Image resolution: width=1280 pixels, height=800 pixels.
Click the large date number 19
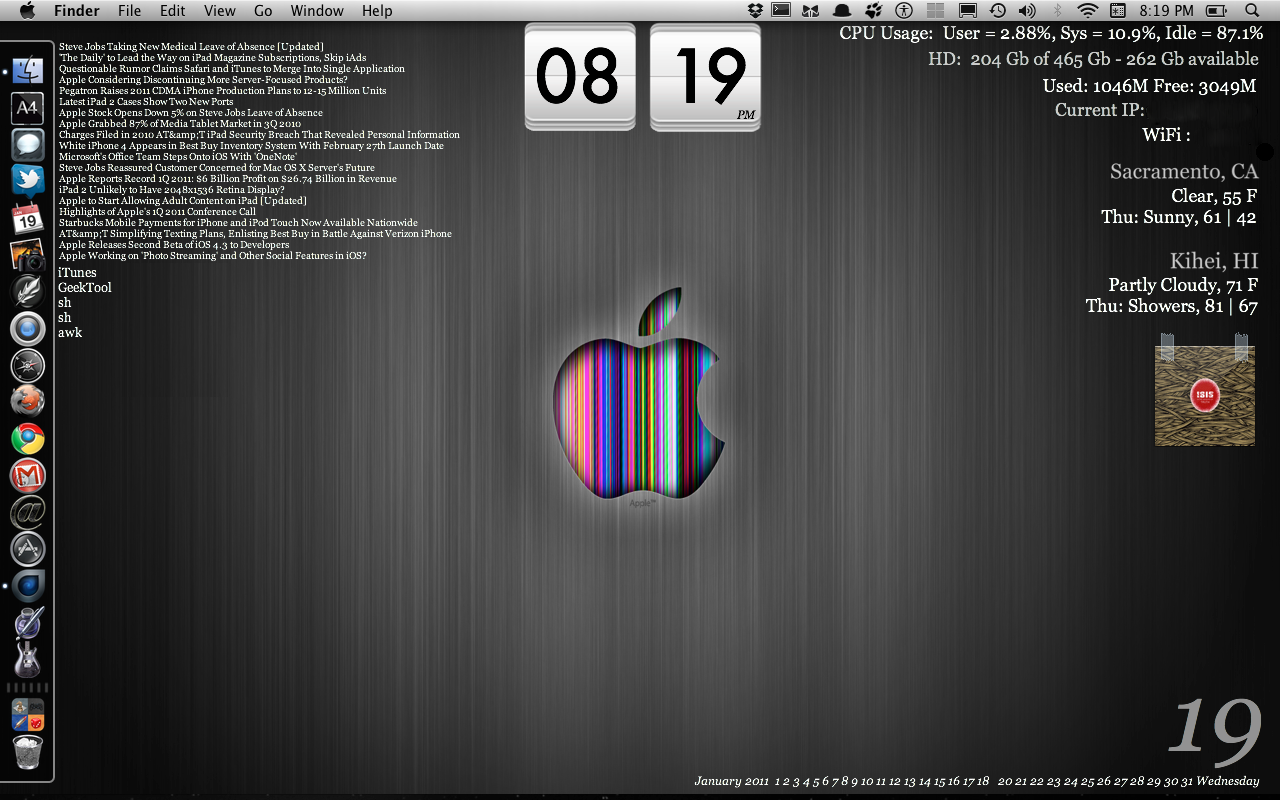(1215, 728)
